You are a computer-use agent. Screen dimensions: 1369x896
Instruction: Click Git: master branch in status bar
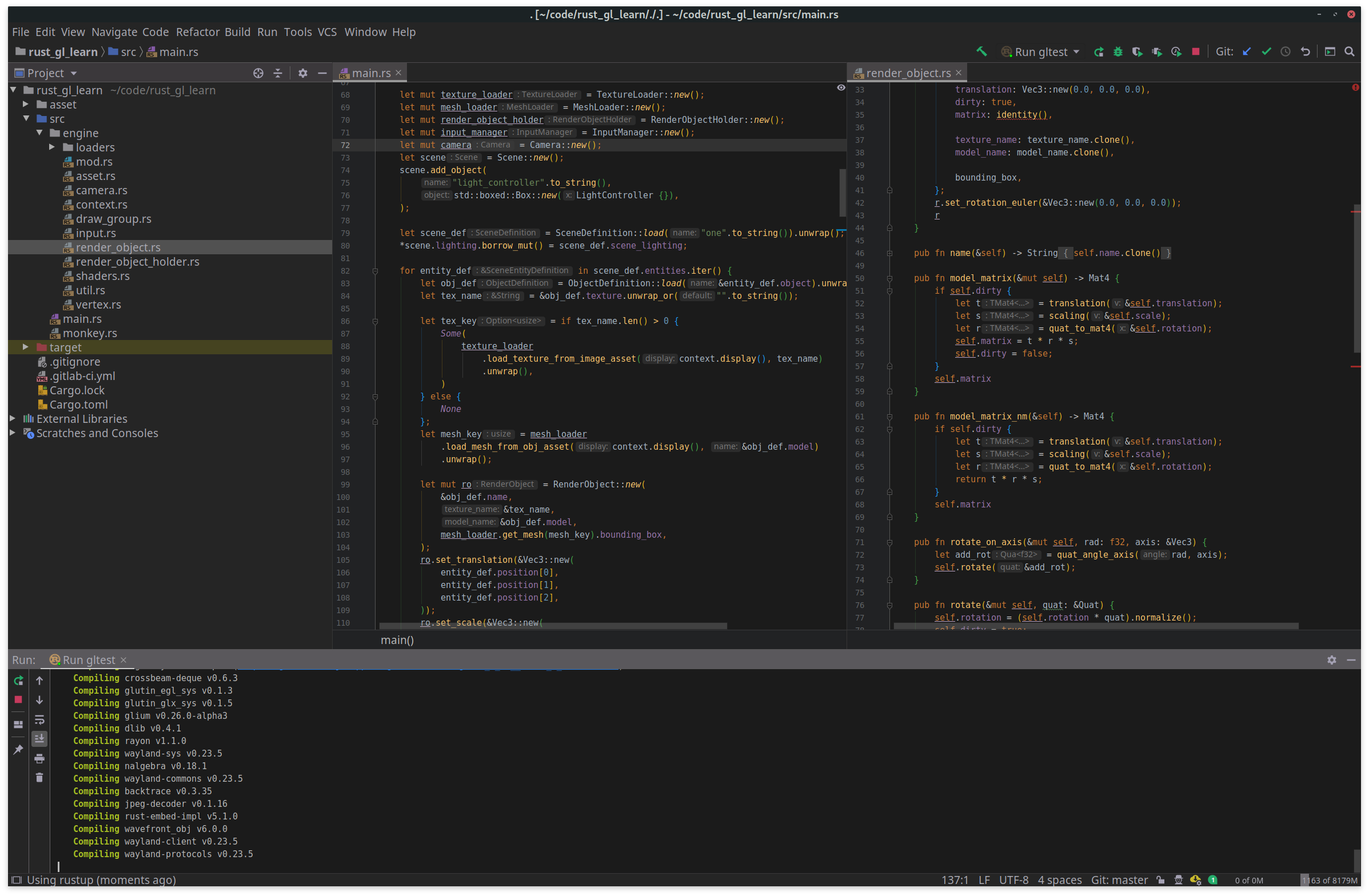[1119, 880]
